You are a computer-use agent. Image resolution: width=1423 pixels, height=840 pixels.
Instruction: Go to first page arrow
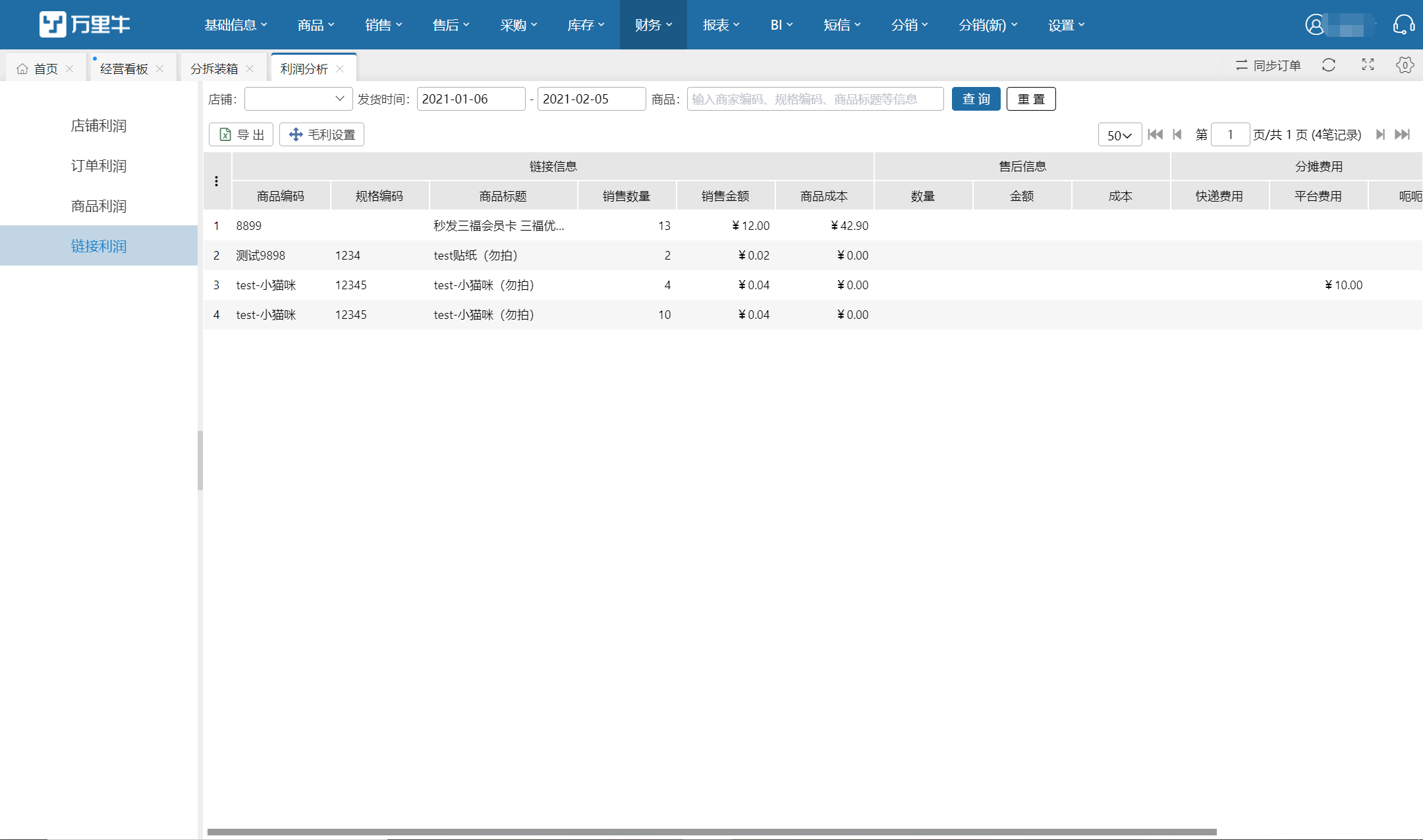(1155, 134)
